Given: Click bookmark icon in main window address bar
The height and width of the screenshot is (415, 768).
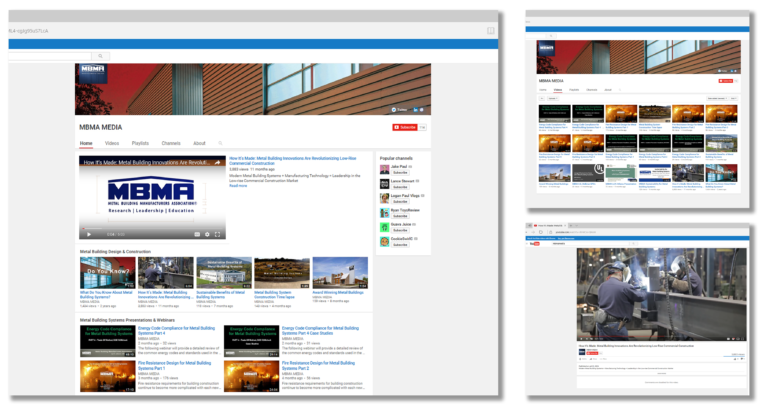Looking at the screenshot, I should pyautogui.click(x=490, y=30).
